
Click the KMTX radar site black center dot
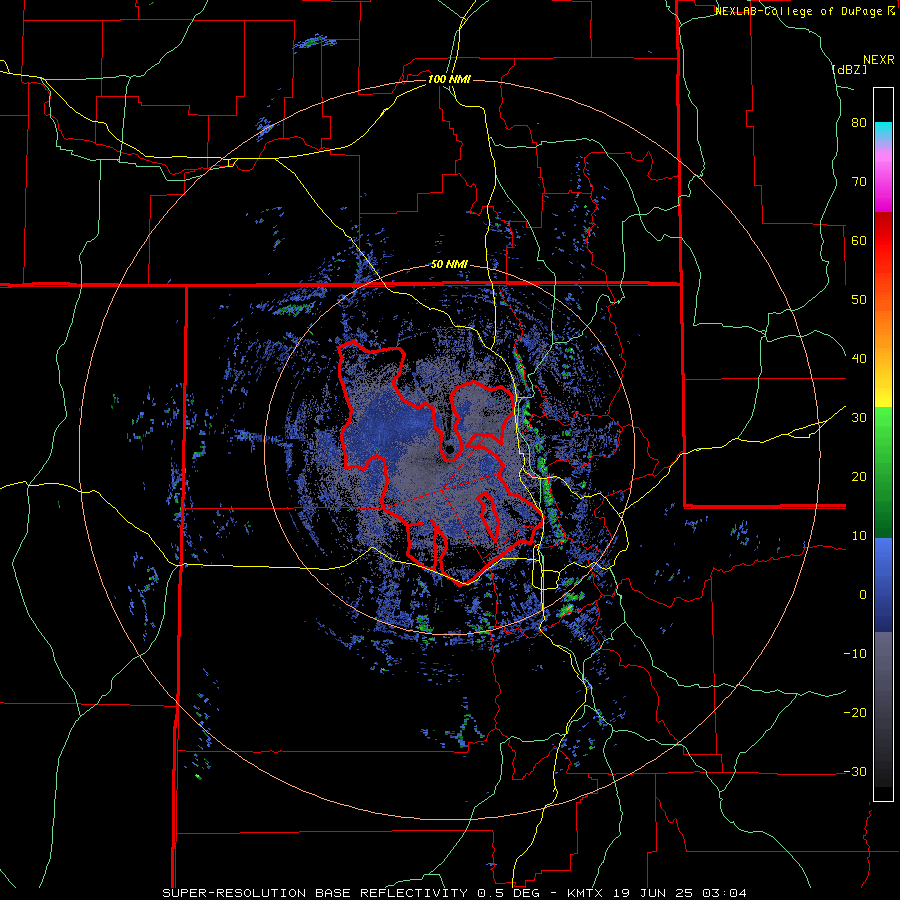point(449,449)
